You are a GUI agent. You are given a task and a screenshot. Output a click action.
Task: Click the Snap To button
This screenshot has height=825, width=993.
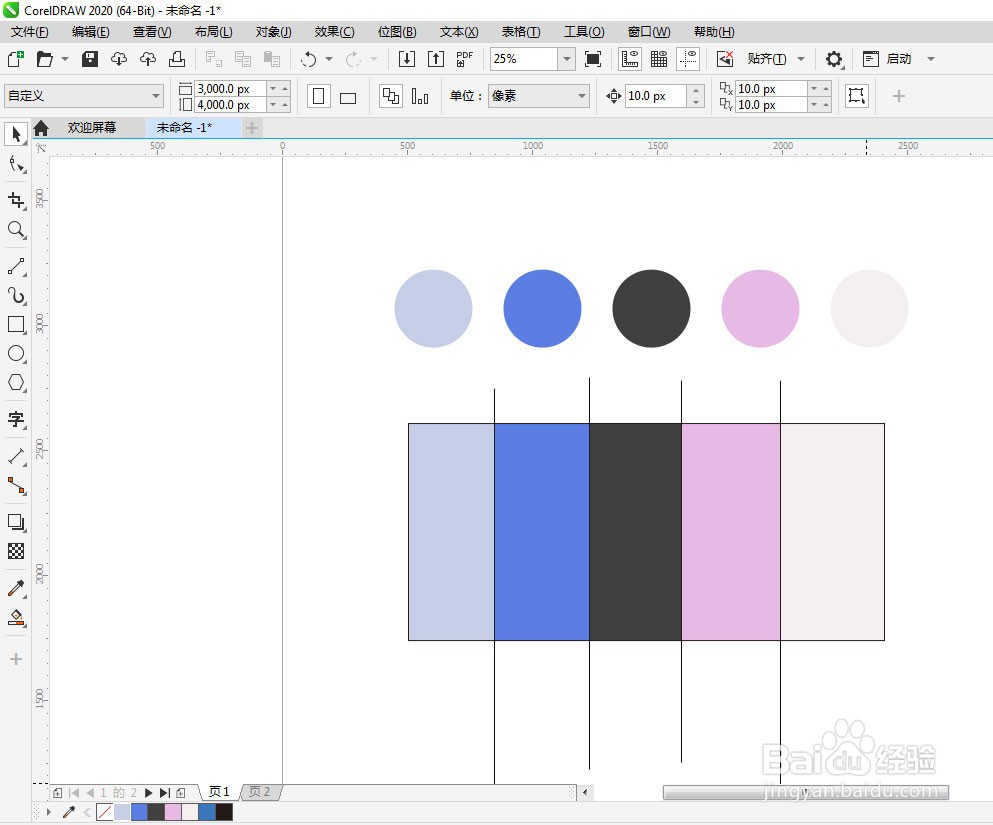click(766, 59)
